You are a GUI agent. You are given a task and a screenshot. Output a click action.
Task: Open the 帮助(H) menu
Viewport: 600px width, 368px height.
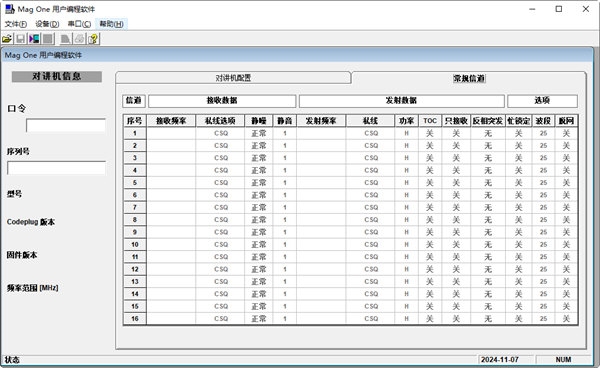coord(111,24)
